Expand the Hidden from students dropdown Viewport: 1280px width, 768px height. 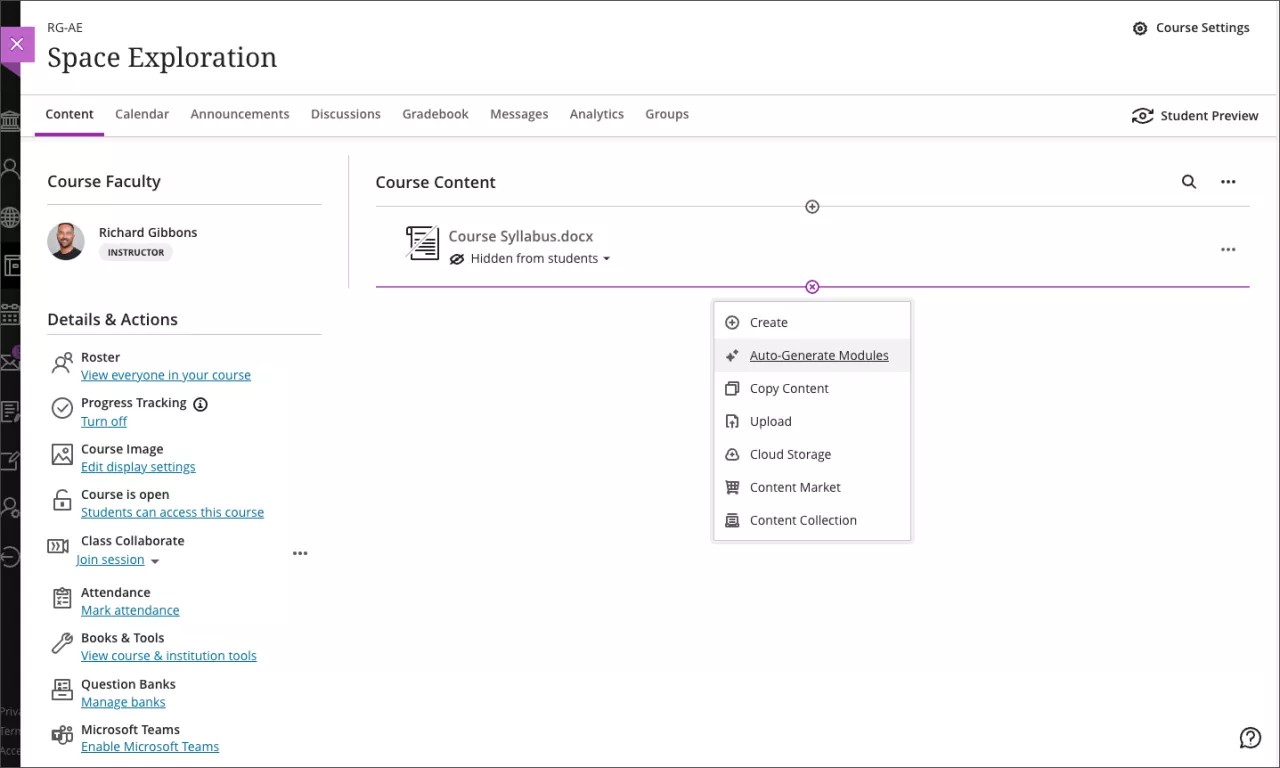(607, 258)
